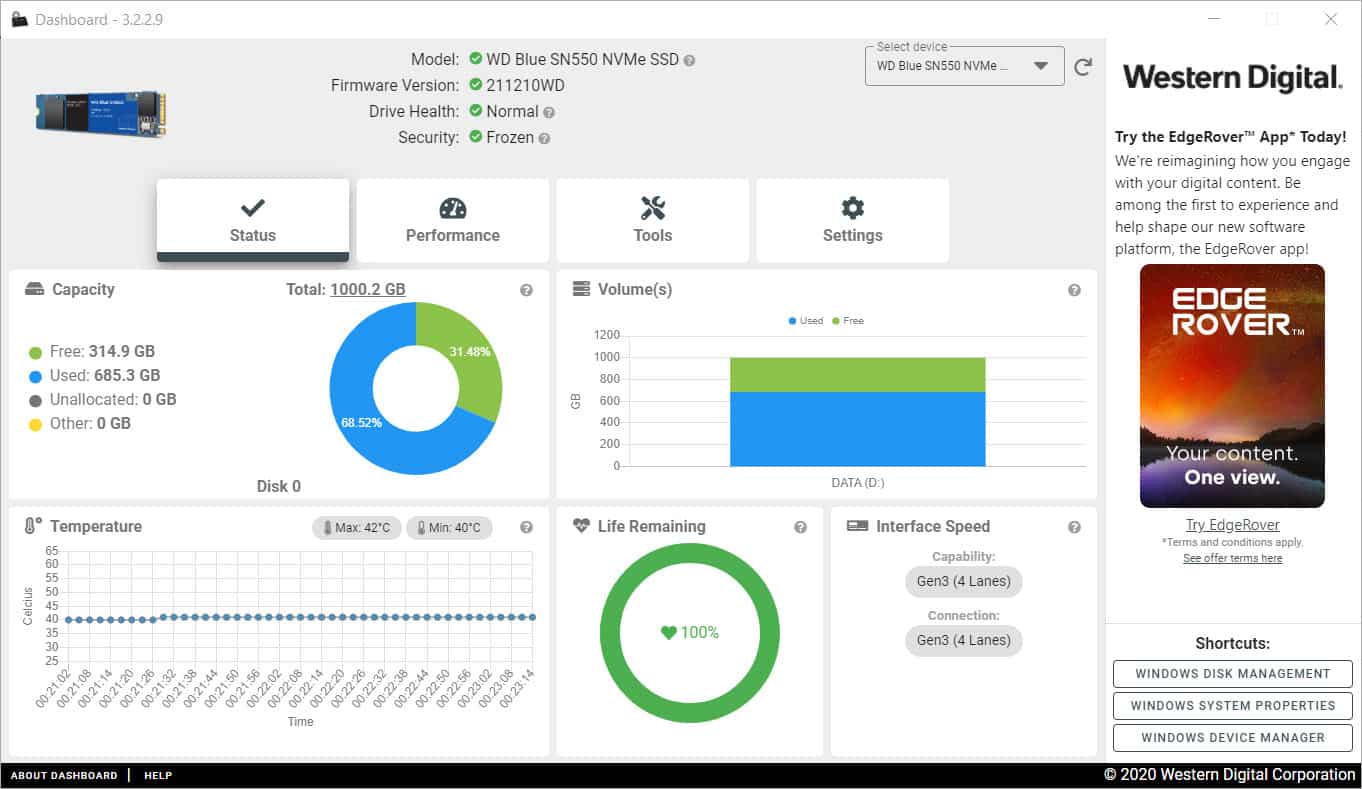Click the WD Blue SSD product image
Viewport: 1362px width, 789px height.
101,114
